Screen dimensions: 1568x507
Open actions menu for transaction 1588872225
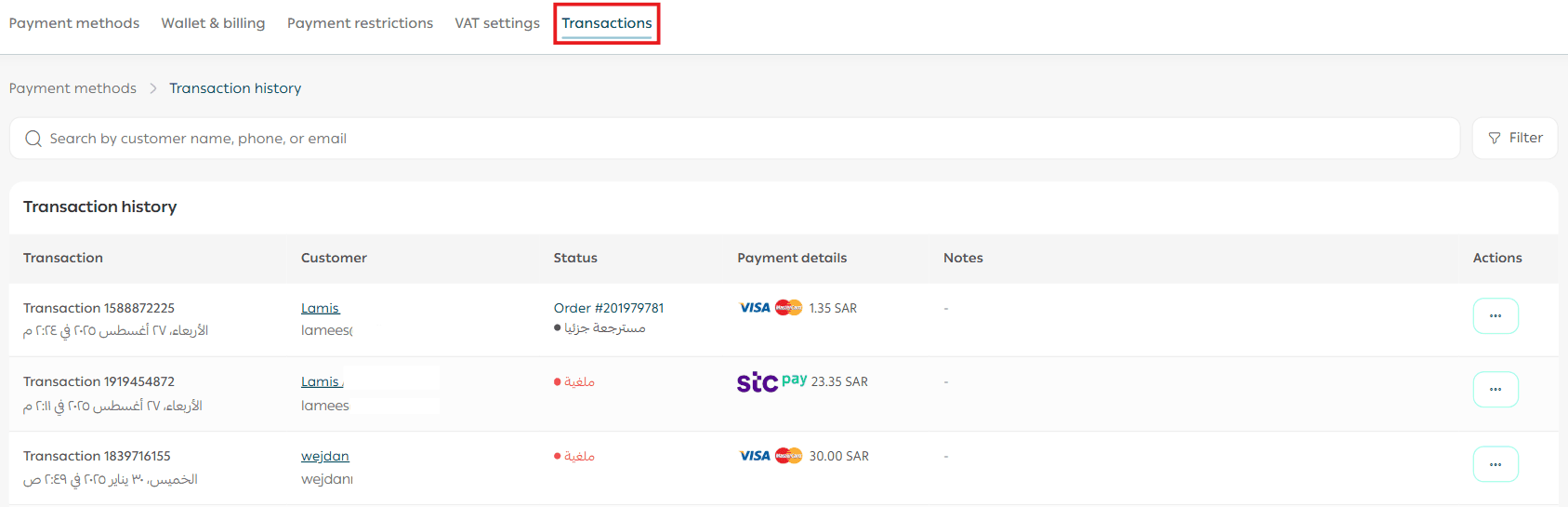tap(1496, 316)
